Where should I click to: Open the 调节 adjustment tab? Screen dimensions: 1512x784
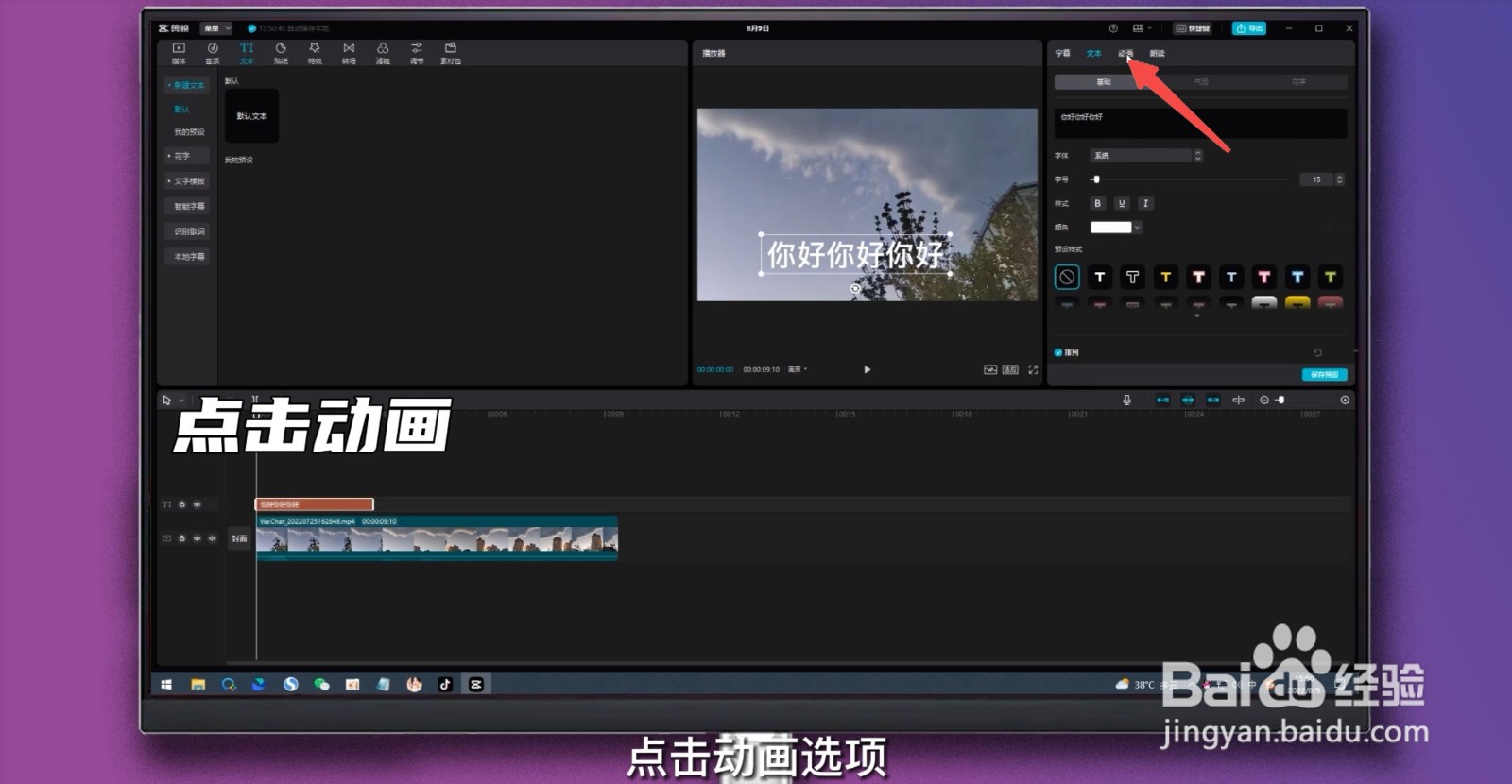pos(417,53)
